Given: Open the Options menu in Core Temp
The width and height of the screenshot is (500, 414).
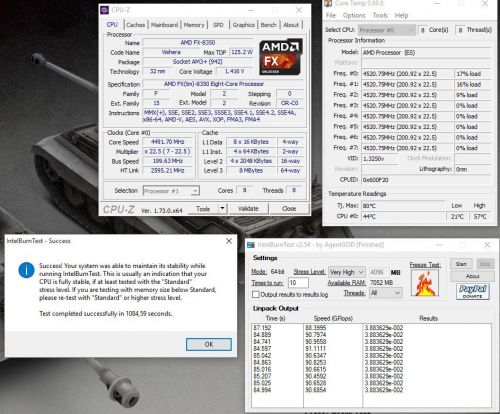Looking at the screenshot, I should pyautogui.click(x=354, y=15).
